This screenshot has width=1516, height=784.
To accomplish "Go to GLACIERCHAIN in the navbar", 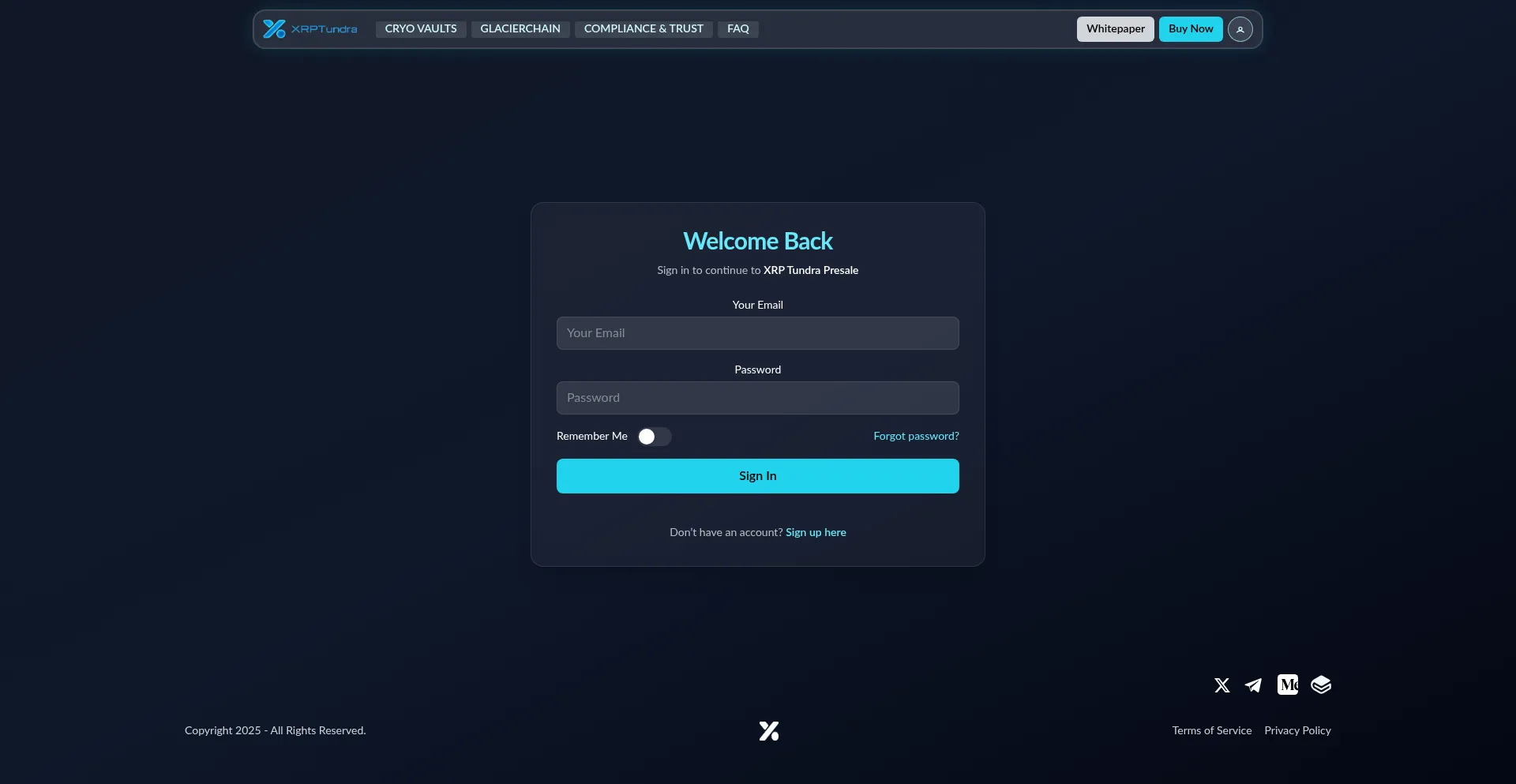I will pyautogui.click(x=520, y=29).
